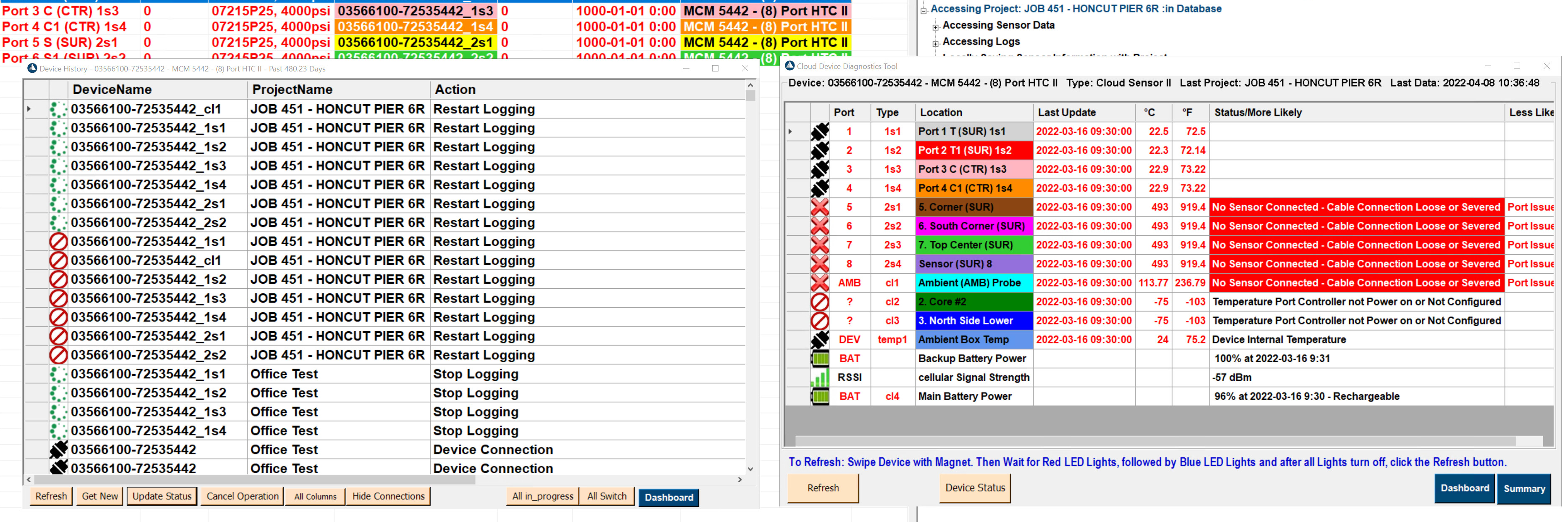Collapse the Accessing Project JOB 451 node
The width and height of the screenshot is (1568, 522).
point(923,11)
